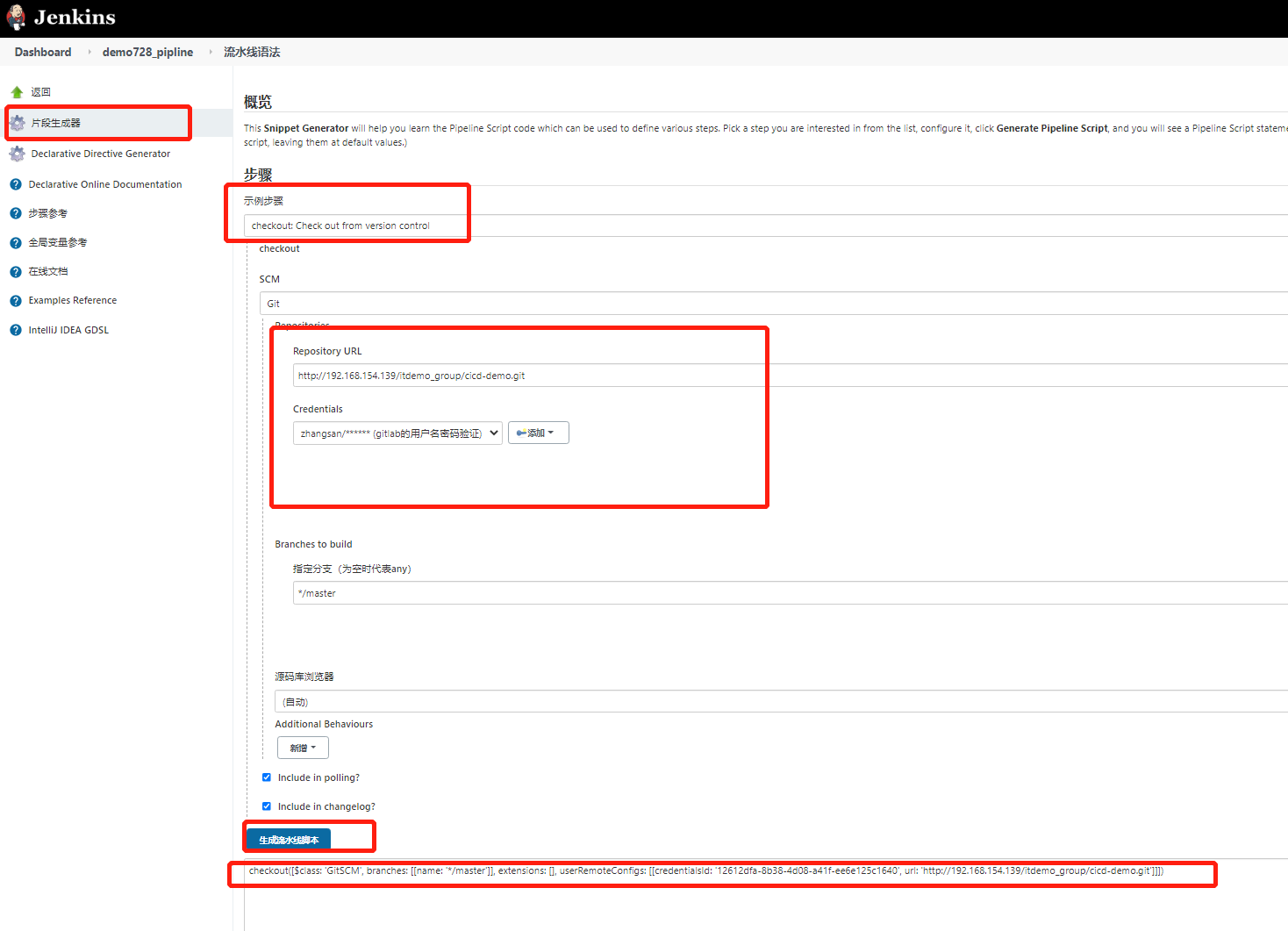The height and width of the screenshot is (931, 1288).
Task: Open the Examples Reference link
Action: pyautogui.click(x=73, y=300)
